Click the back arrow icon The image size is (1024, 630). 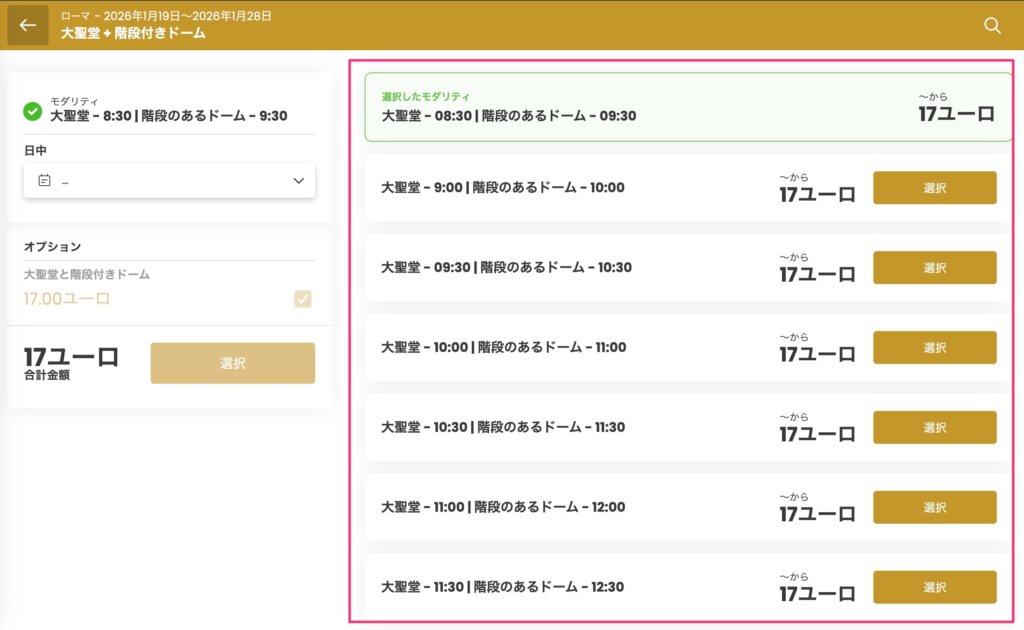28,26
